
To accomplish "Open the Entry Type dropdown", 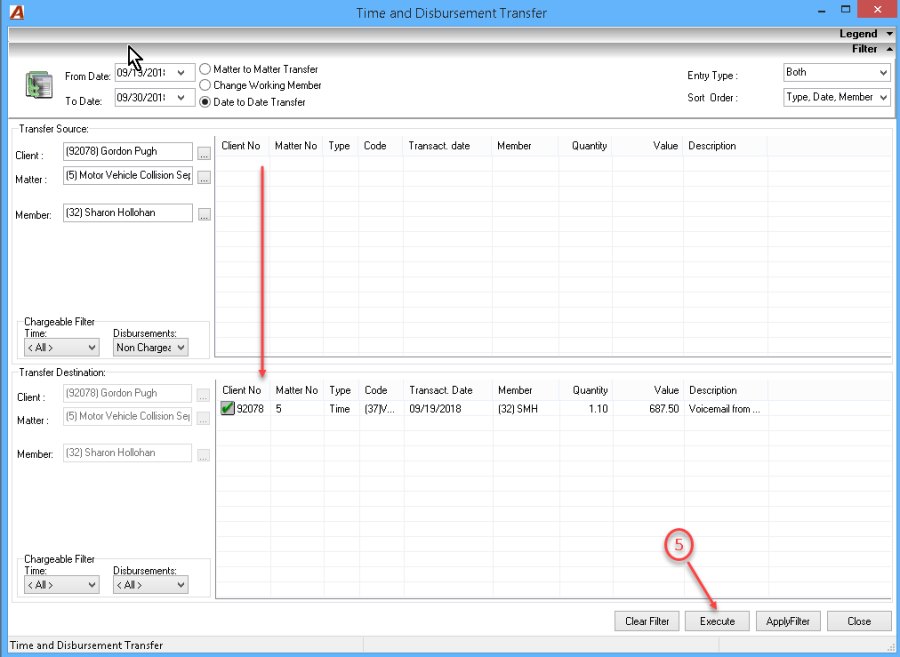I will [x=836, y=73].
